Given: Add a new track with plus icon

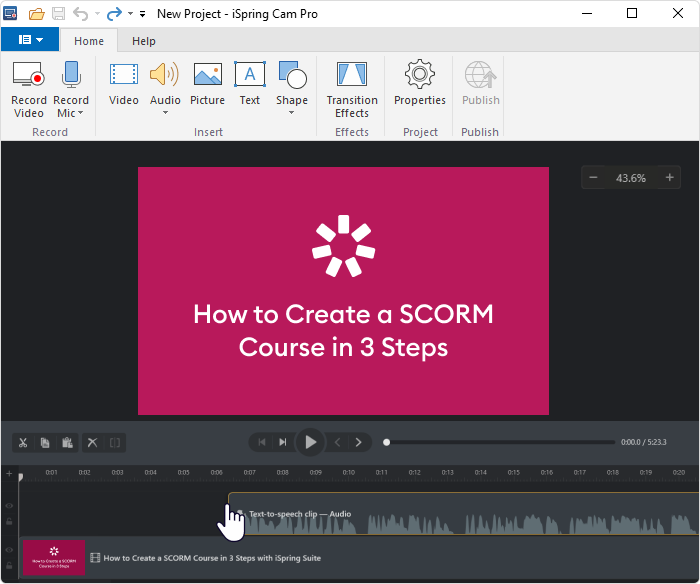Looking at the screenshot, I should point(9,473).
